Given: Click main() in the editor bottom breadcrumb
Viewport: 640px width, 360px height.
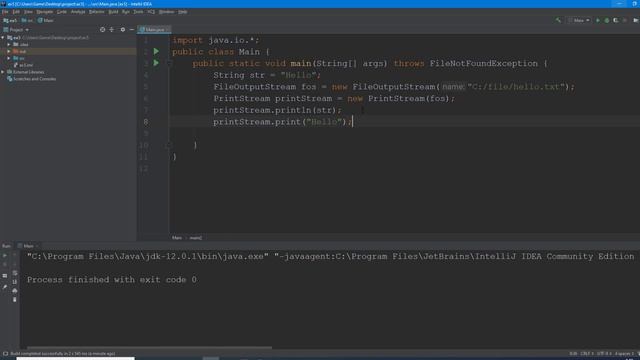Looking at the screenshot, I should coord(196,238).
